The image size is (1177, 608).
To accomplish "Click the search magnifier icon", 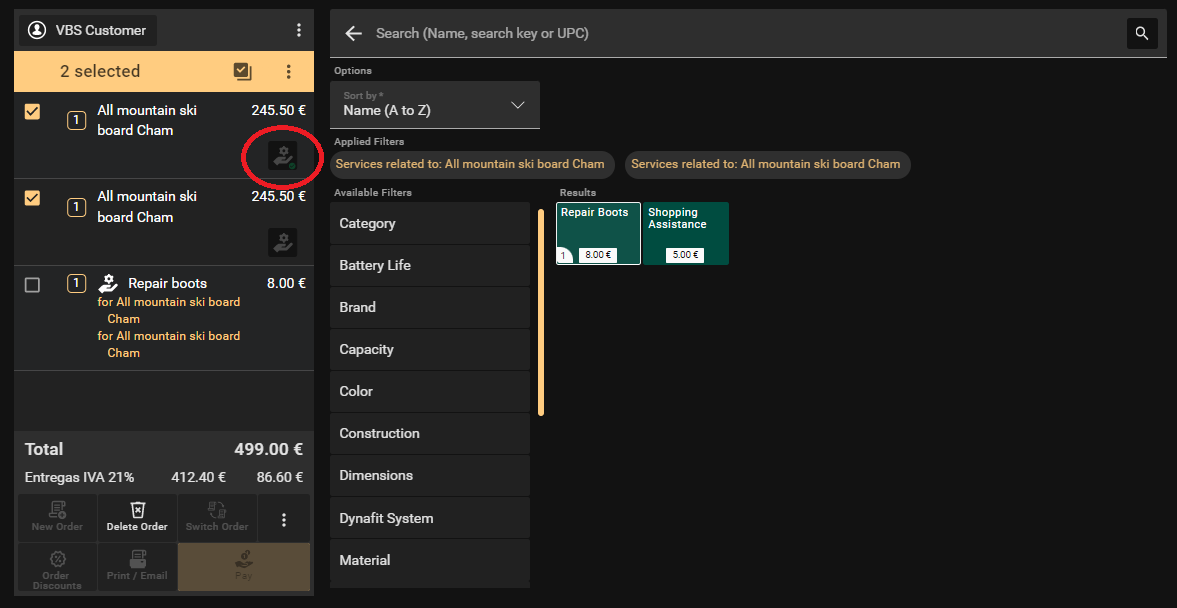I will [x=1142, y=33].
